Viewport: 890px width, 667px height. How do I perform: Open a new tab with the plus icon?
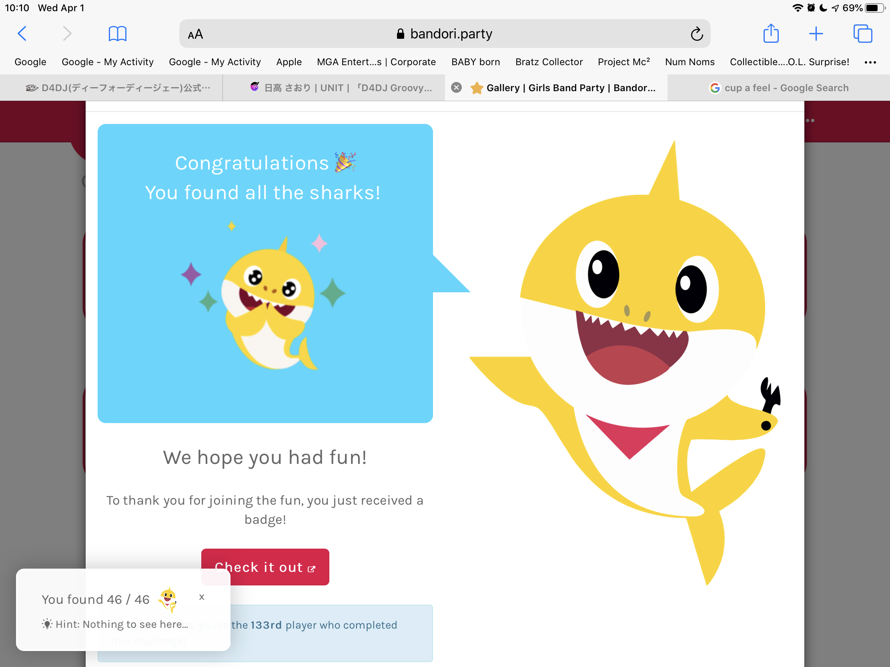(816, 33)
